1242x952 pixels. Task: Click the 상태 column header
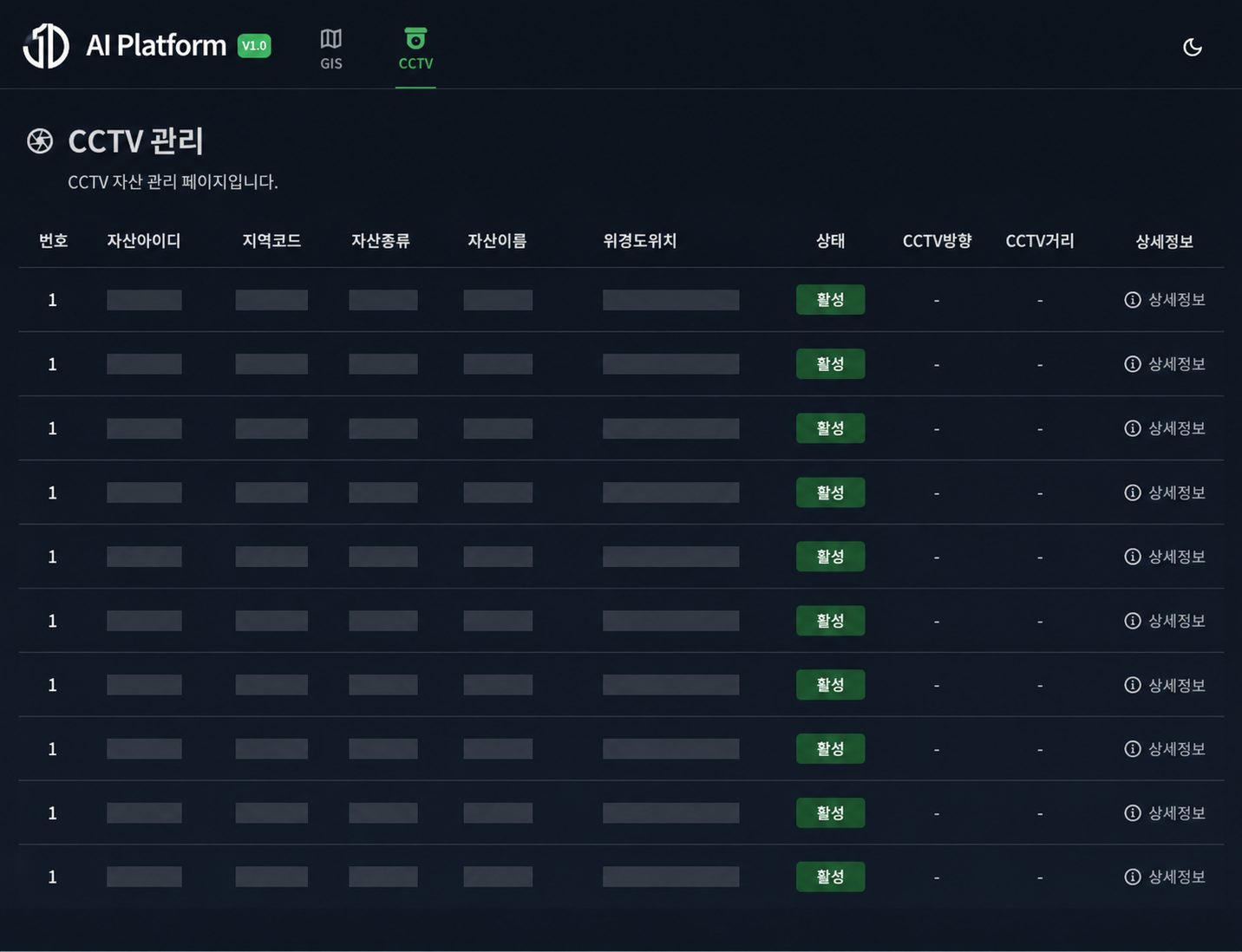click(x=830, y=241)
